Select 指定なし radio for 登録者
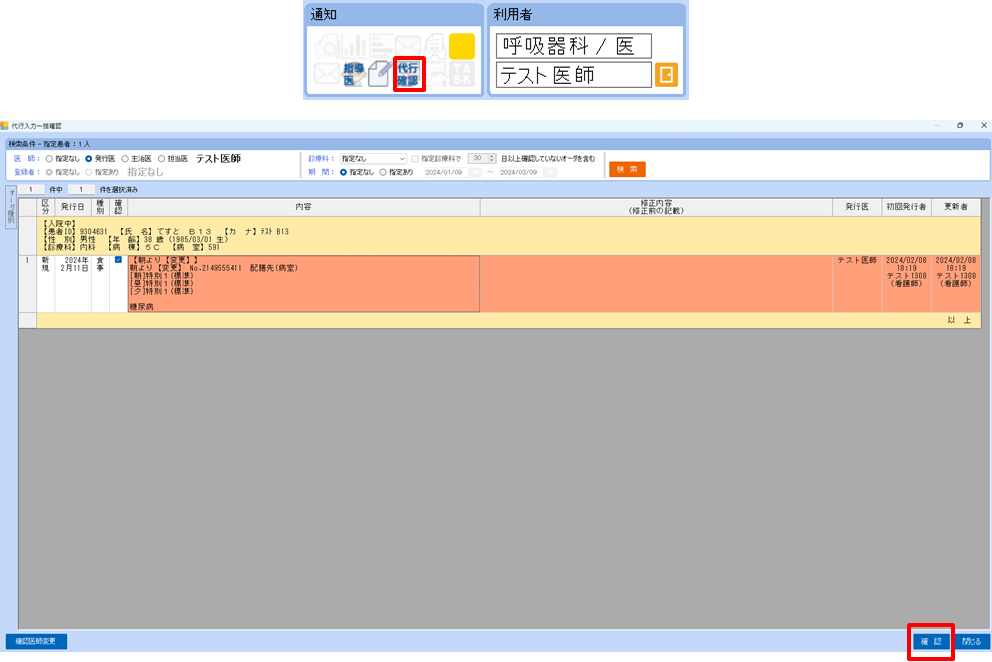This screenshot has height=662, width=992. [49, 172]
